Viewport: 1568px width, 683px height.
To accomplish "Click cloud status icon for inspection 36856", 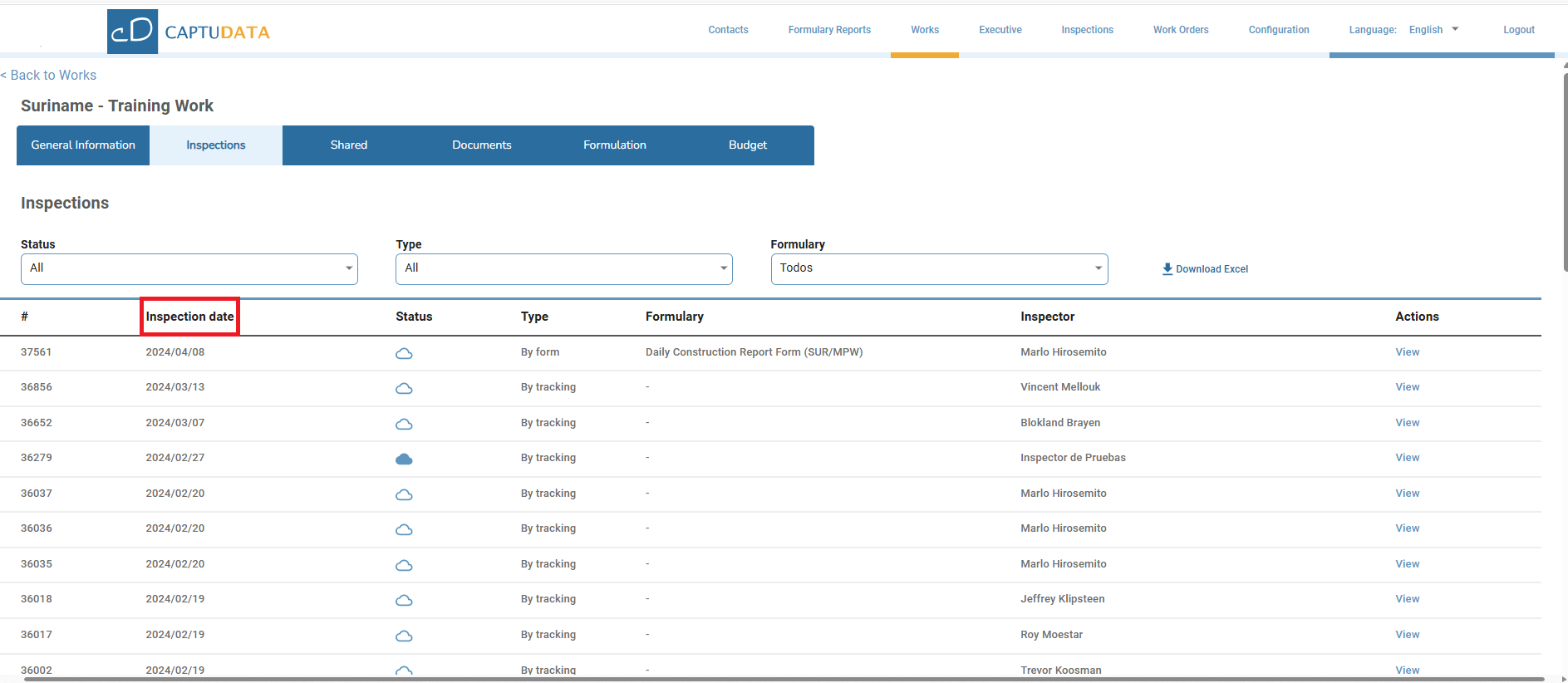I will click(x=404, y=388).
